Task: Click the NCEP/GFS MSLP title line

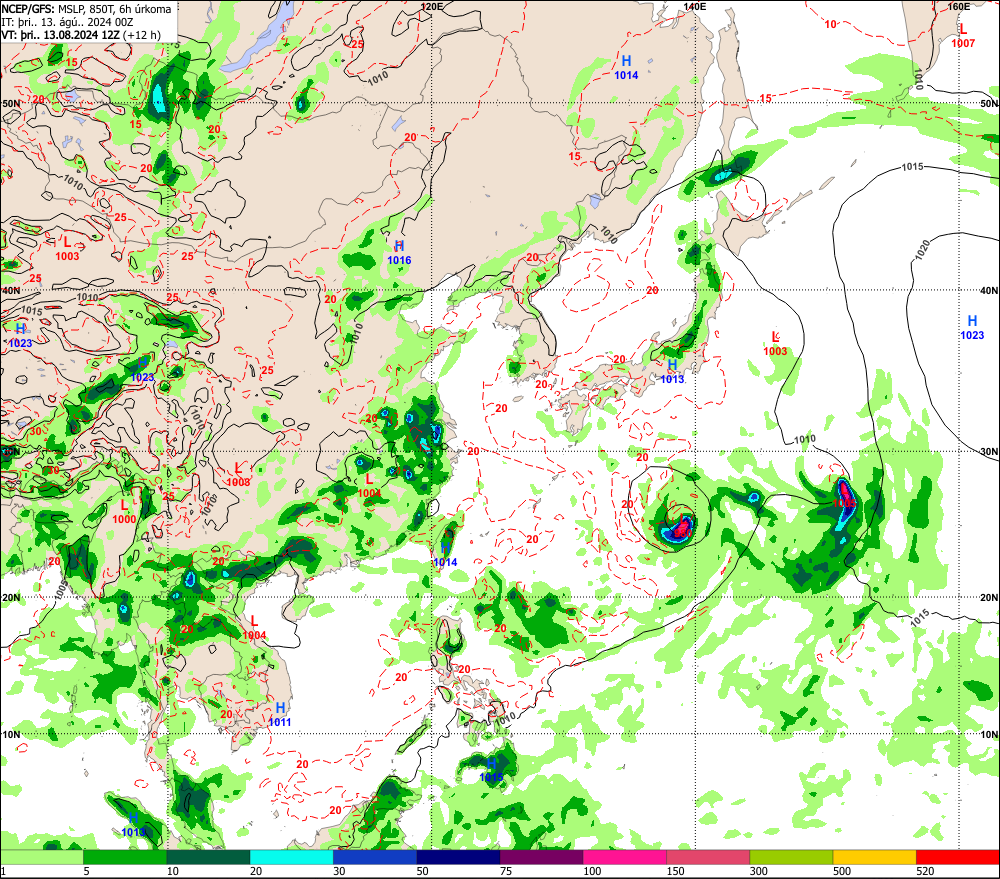Action: [x=86, y=9]
